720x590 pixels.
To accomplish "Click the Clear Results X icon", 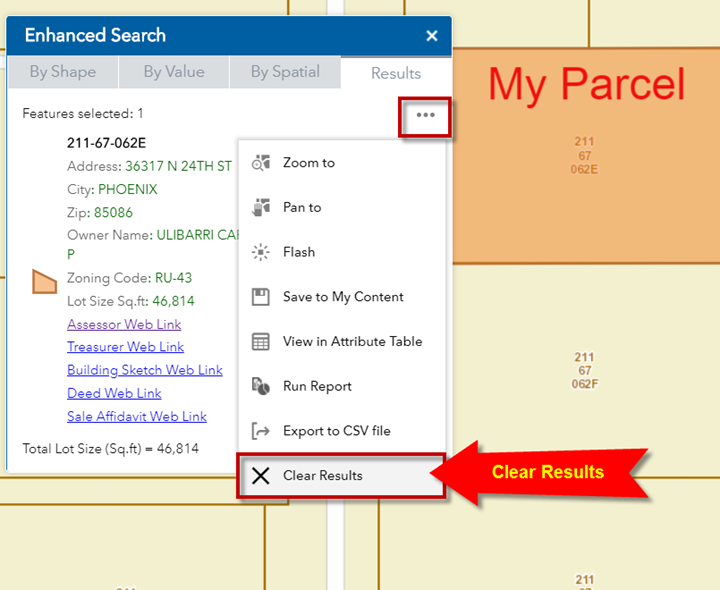I will pos(261,476).
